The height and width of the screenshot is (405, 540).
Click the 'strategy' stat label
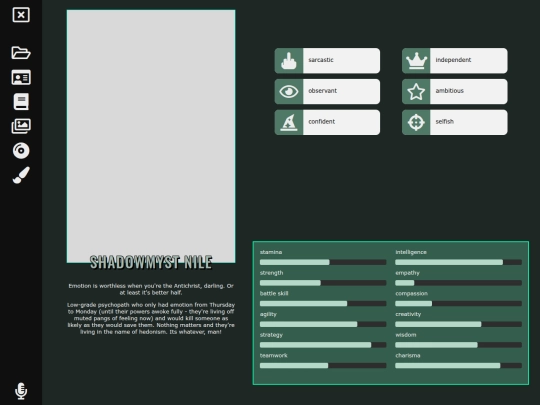pyautogui.click(x=271, y=335)
